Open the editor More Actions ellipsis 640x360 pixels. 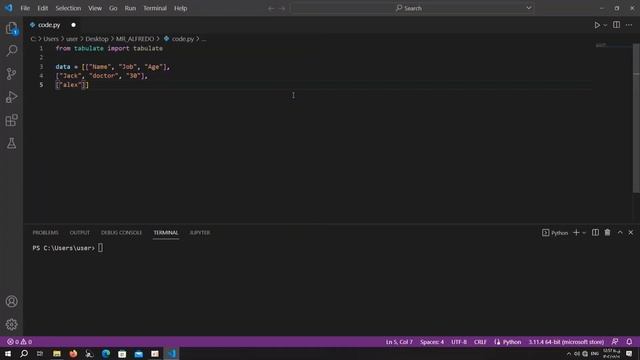point(629,25)
